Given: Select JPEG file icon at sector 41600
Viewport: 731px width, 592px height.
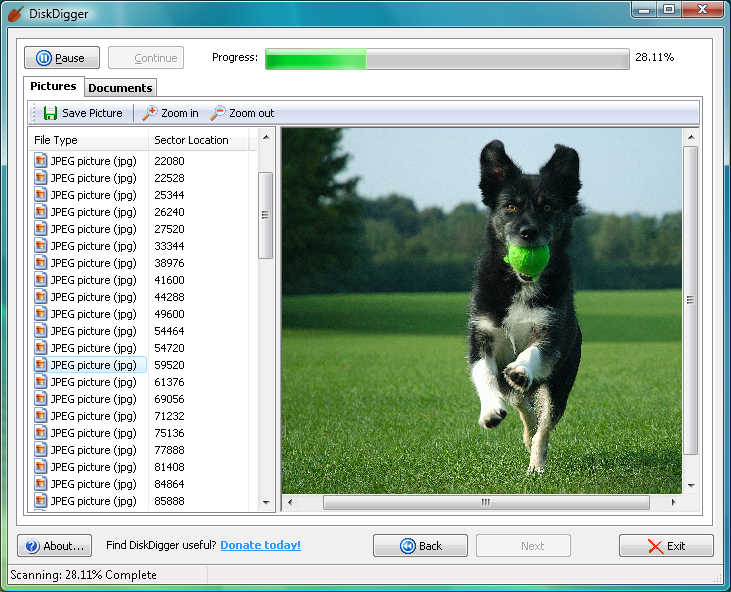Looking at the screenshot, I should pos(41,280).
